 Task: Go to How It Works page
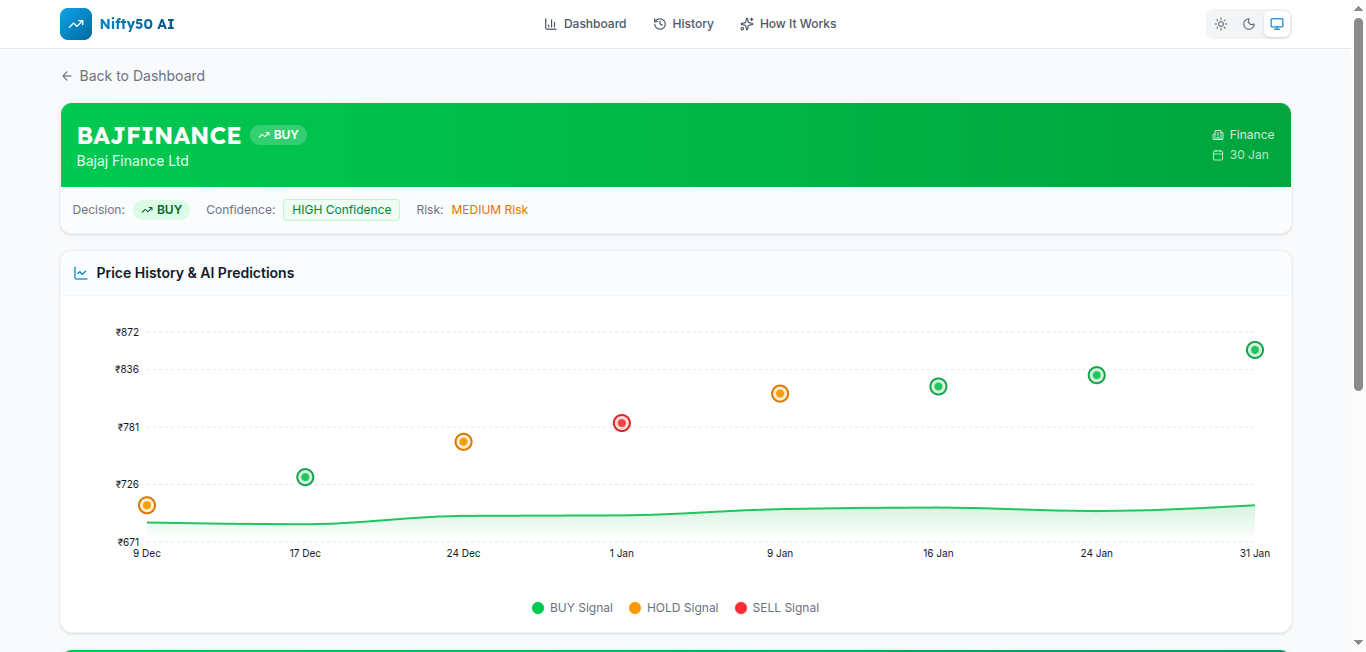[788, 24]
